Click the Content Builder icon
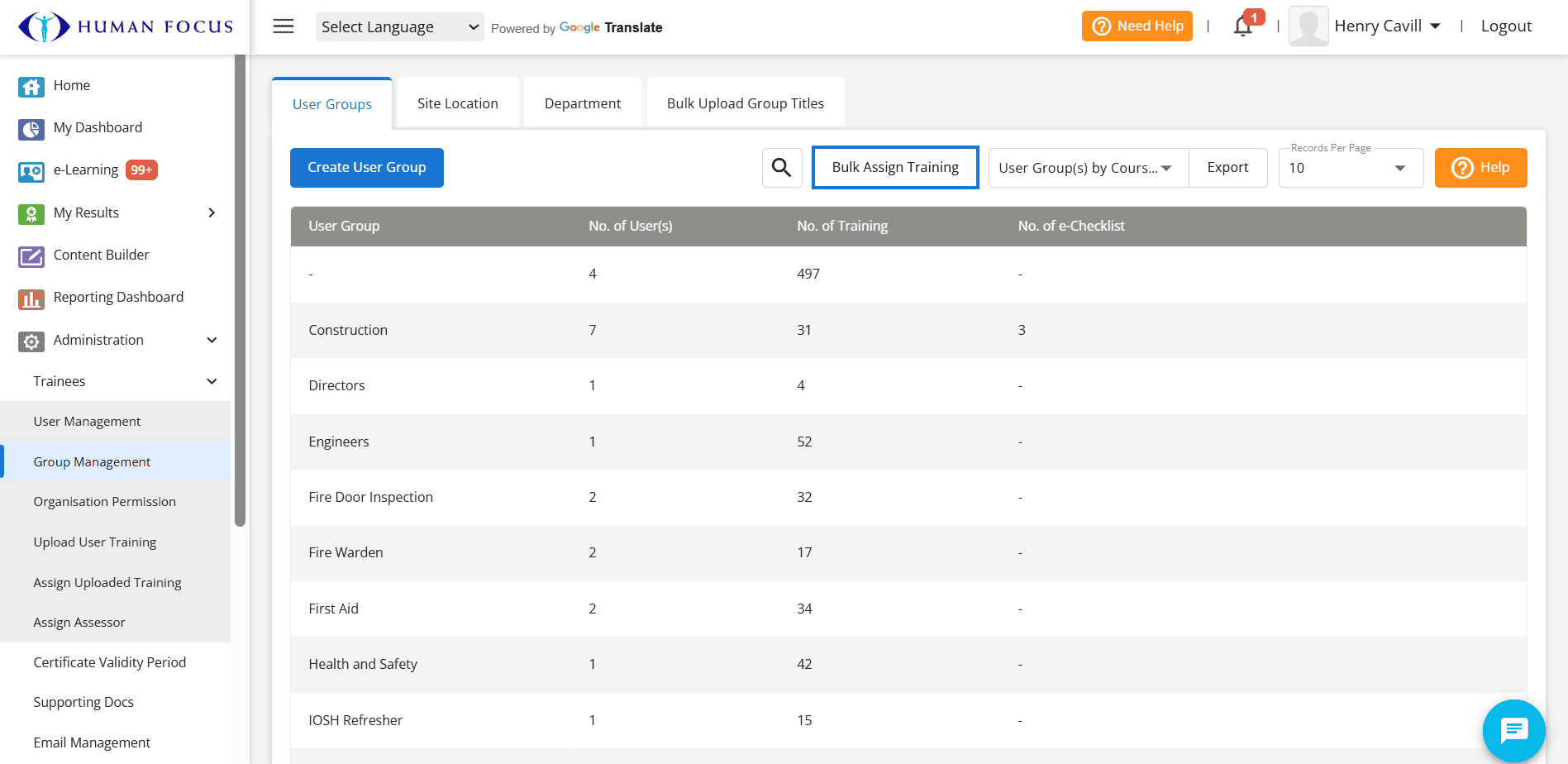 pyautogui.click(x=31, y=255)
